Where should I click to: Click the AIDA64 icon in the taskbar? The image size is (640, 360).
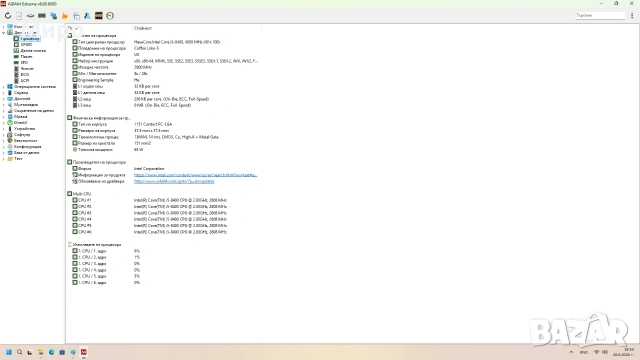(84, 352)
